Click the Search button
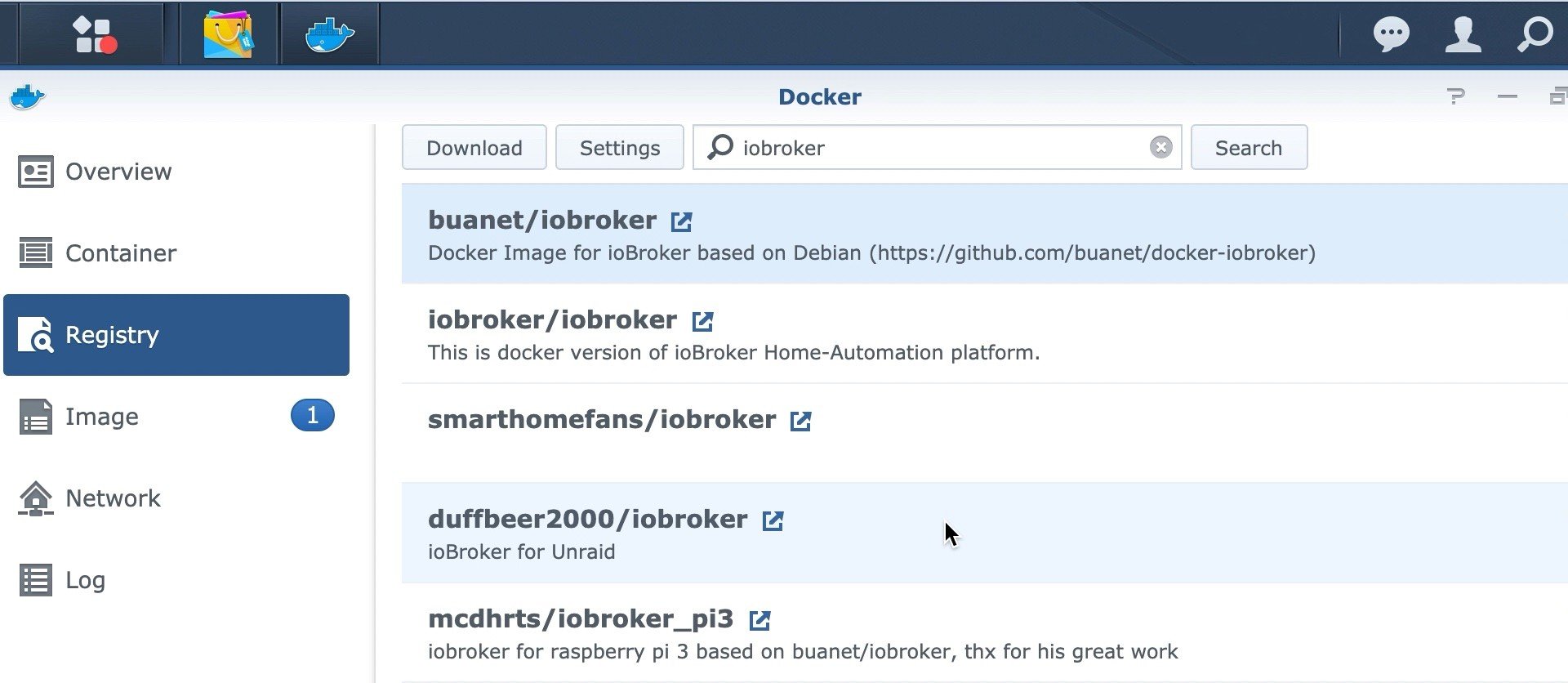Image resolution: width=1568 pixels, height=683 pixels. tap(1249, 147)
